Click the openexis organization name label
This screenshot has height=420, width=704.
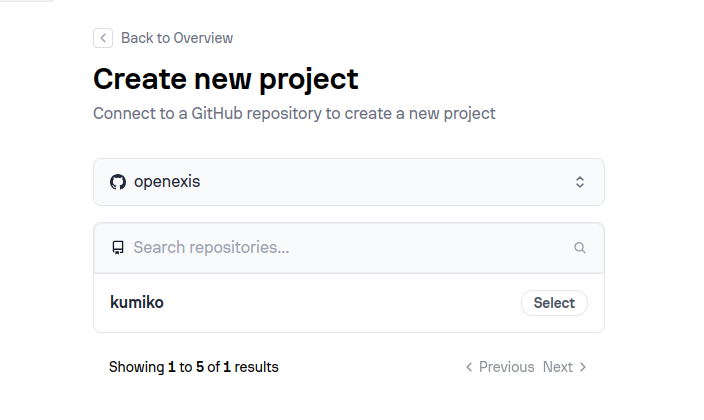point(167,182)
